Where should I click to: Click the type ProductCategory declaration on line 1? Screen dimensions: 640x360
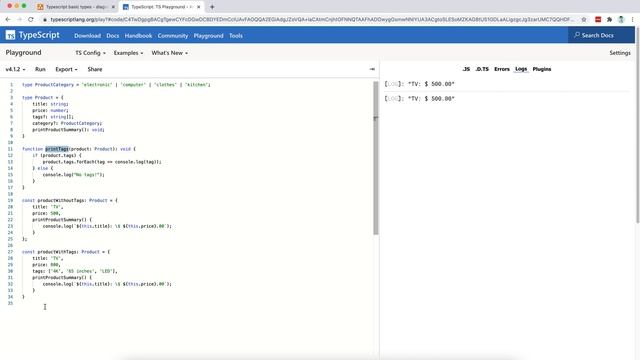116,85
